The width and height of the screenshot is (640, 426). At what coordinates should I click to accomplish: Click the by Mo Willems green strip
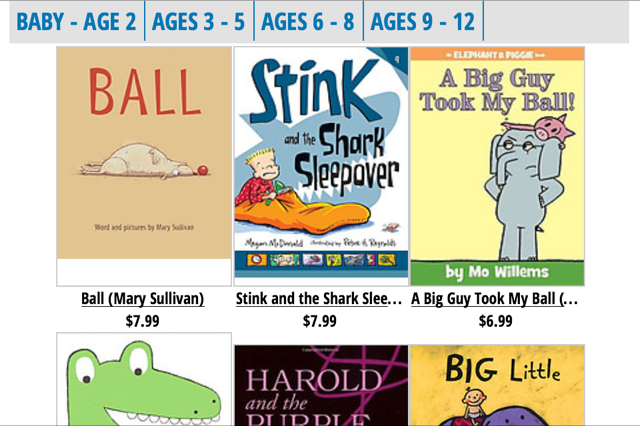pyautogui.click(x=498, y=272)
